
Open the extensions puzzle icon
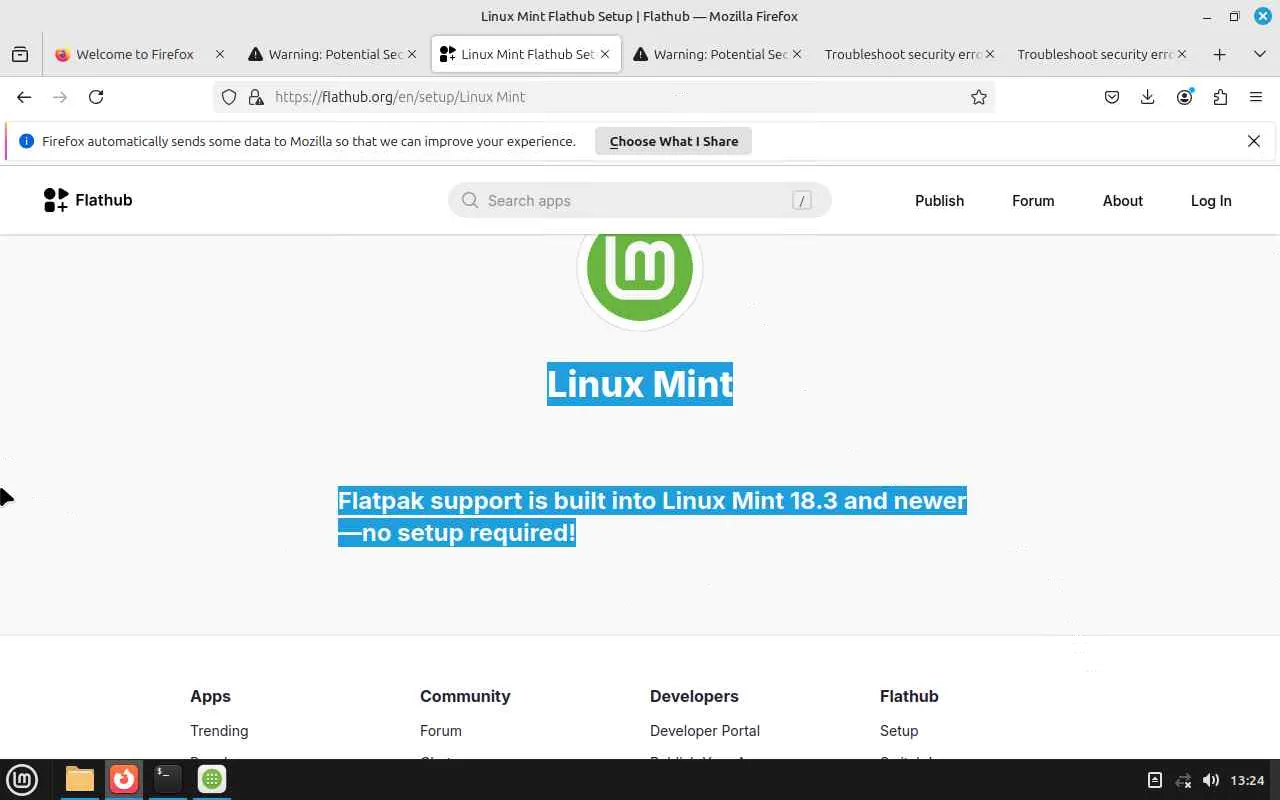coord(1220,97)
